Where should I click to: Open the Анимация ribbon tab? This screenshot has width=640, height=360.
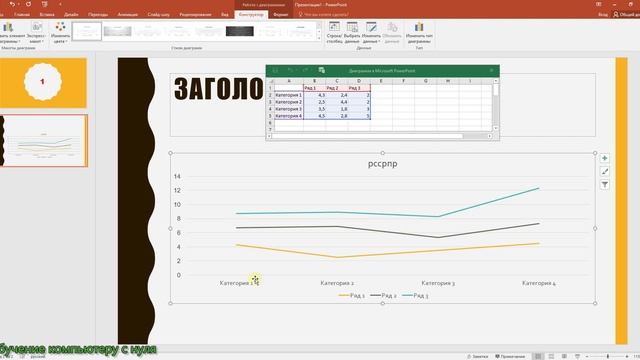pyautogui.click(x=128, y=14)
